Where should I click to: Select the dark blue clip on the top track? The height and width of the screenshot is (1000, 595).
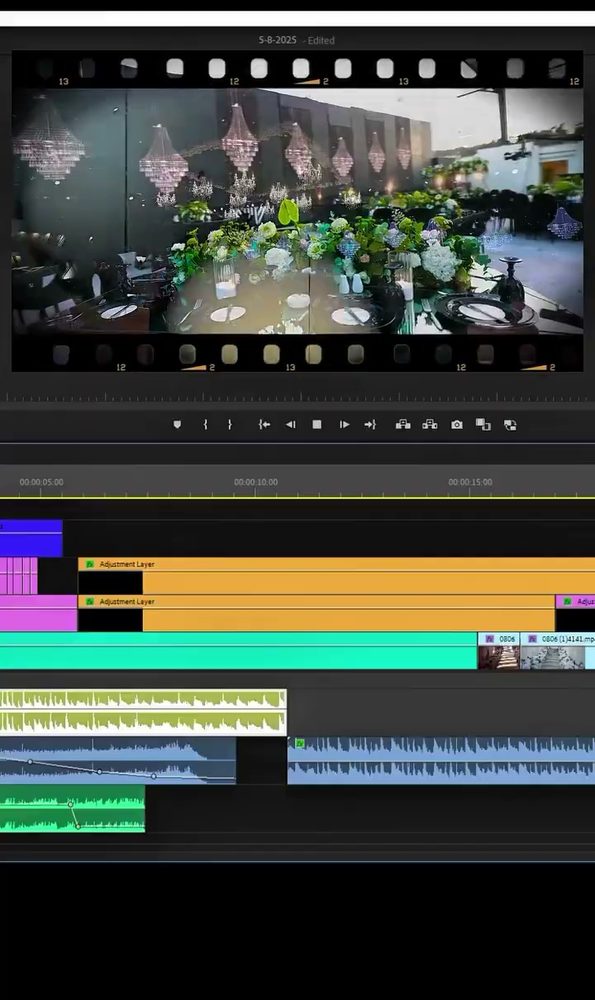[x=31, y=538]
